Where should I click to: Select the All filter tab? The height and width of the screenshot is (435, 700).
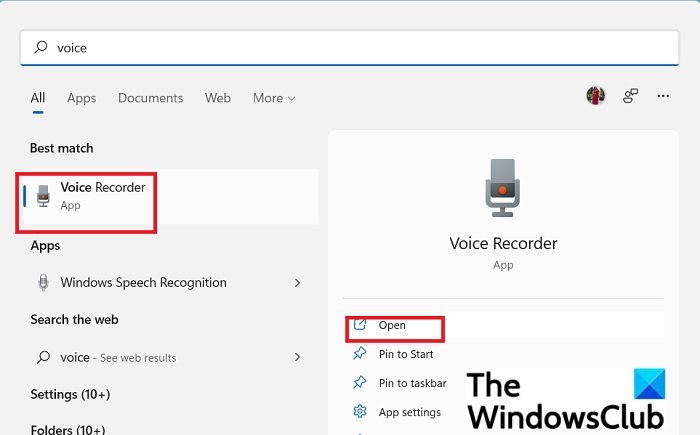[x=38, y=98]
